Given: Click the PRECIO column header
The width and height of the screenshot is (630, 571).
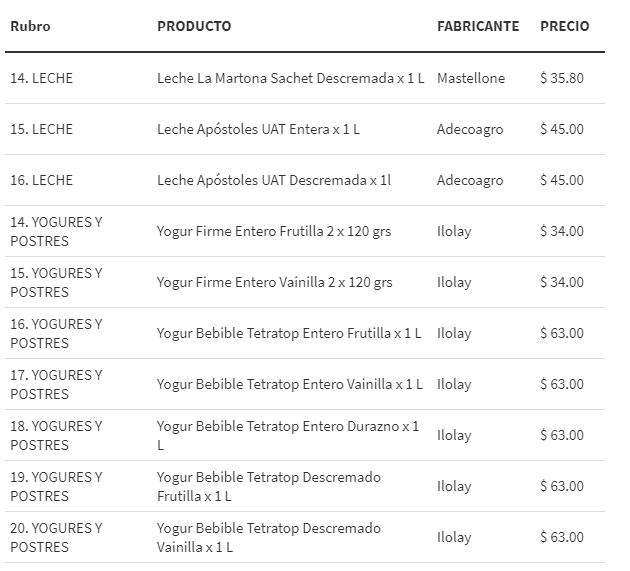Looking at the screenshot, I should coord(565,26).
